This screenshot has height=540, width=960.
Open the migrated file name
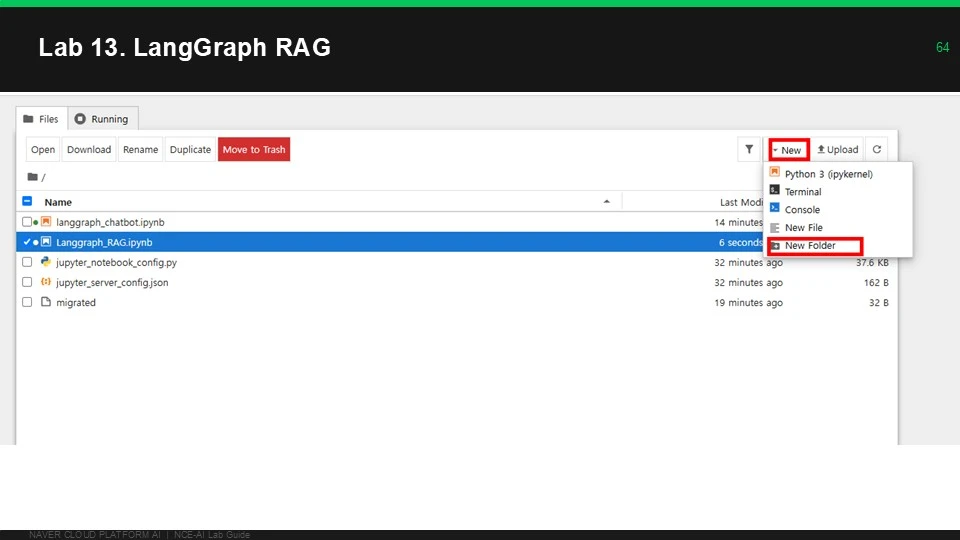tap(76, 302)
